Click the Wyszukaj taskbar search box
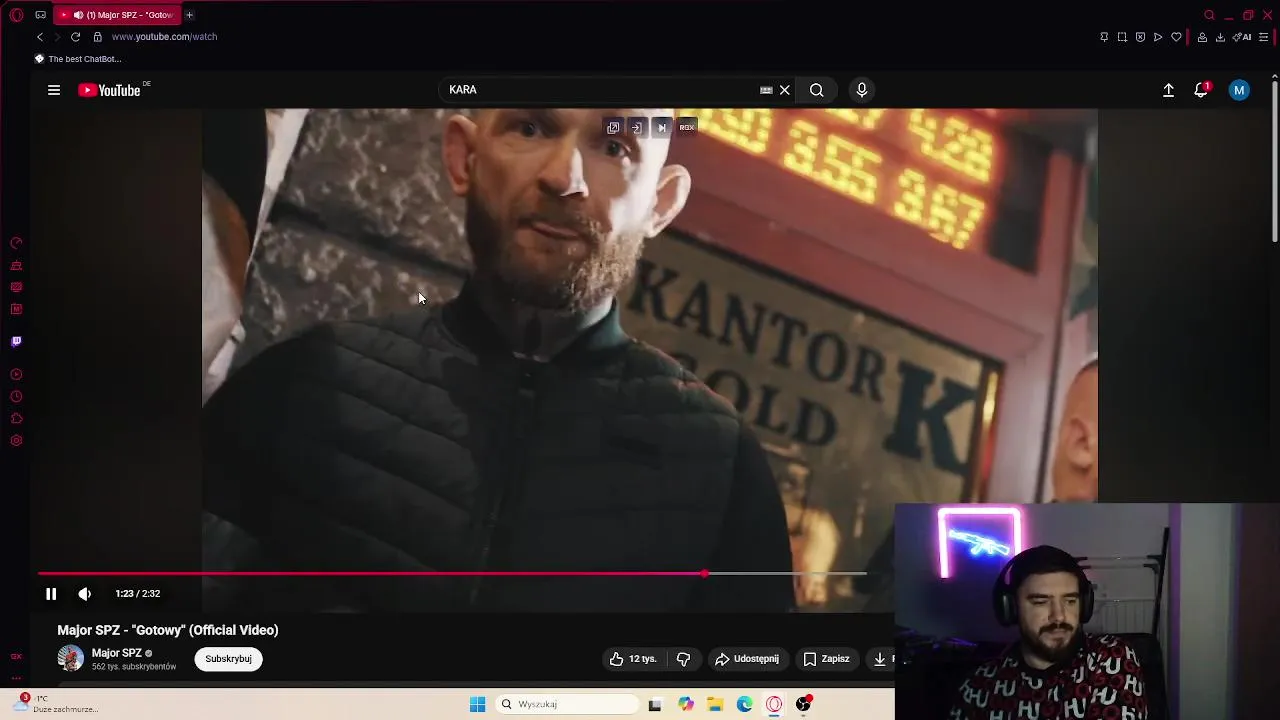Viewport: 1280px width, 720px height. pos(567,705)
